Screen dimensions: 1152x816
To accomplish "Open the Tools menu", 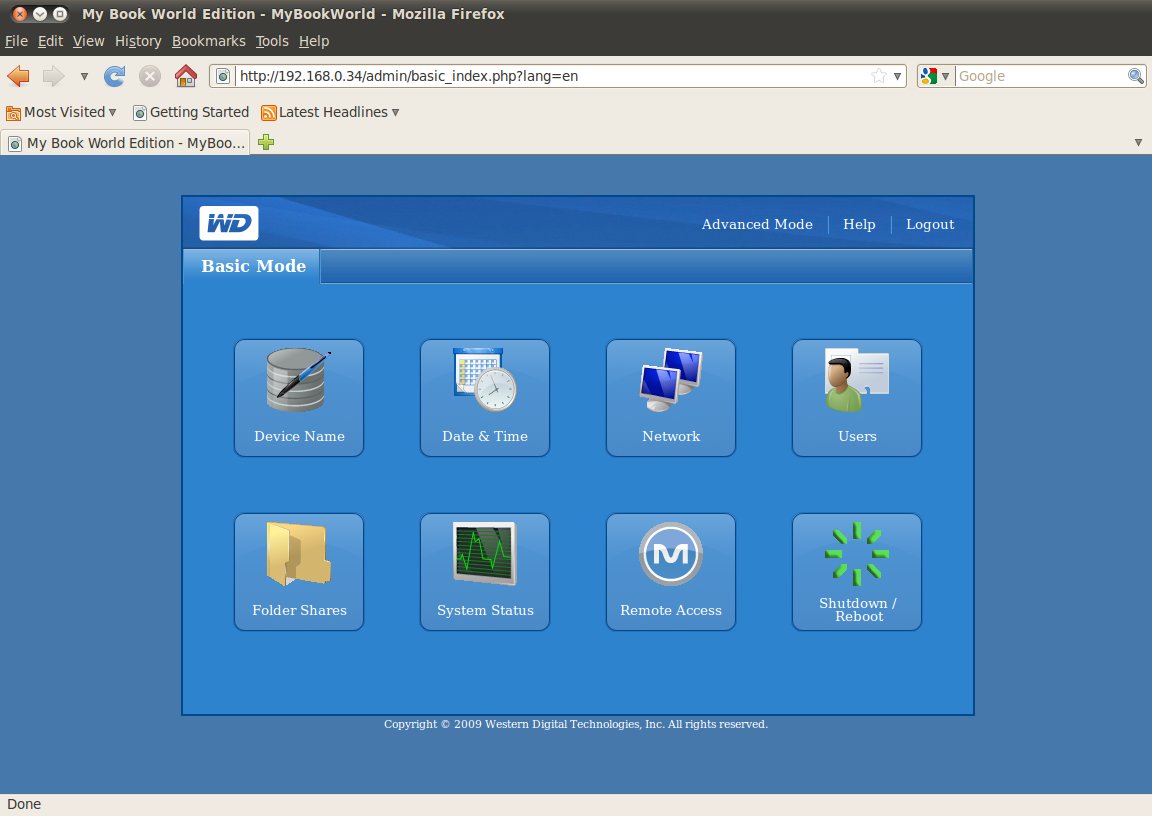I will coord(271,41).
